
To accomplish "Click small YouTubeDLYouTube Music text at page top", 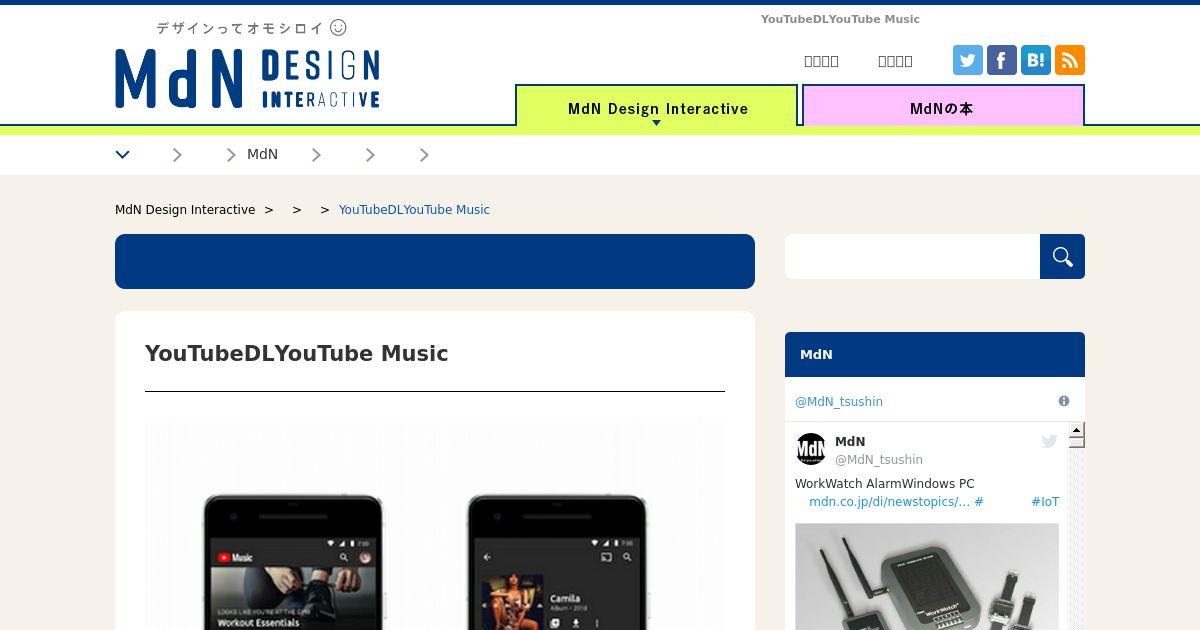I will [x=840, y=19].
